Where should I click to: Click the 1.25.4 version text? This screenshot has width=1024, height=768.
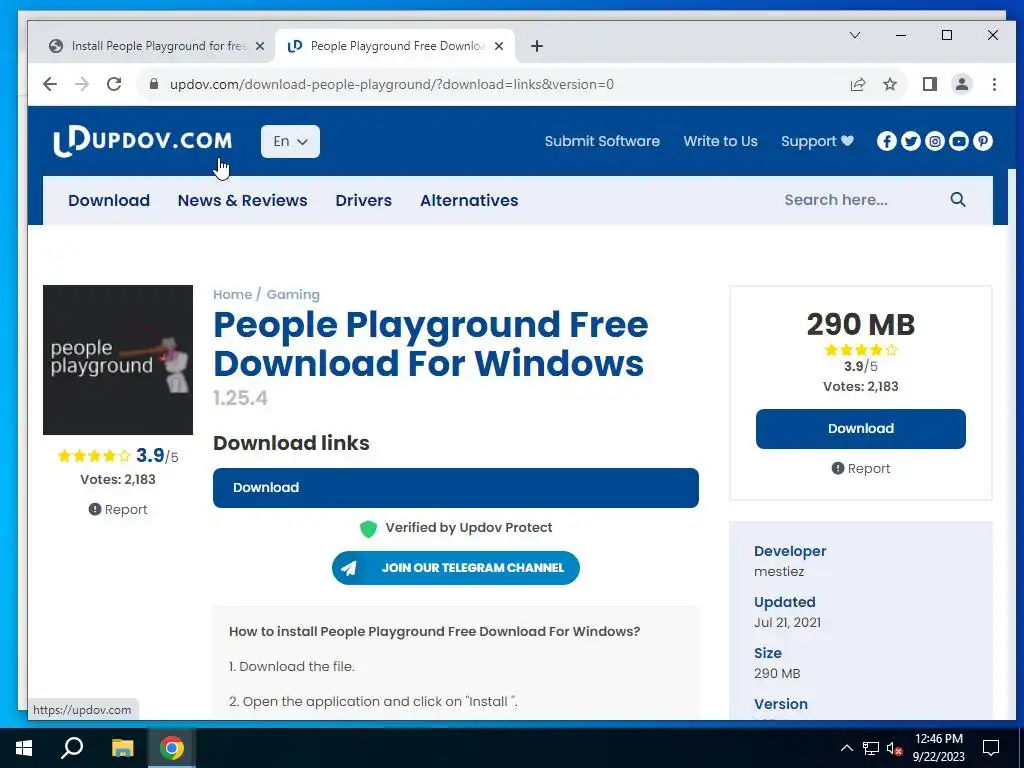point(240,398)
